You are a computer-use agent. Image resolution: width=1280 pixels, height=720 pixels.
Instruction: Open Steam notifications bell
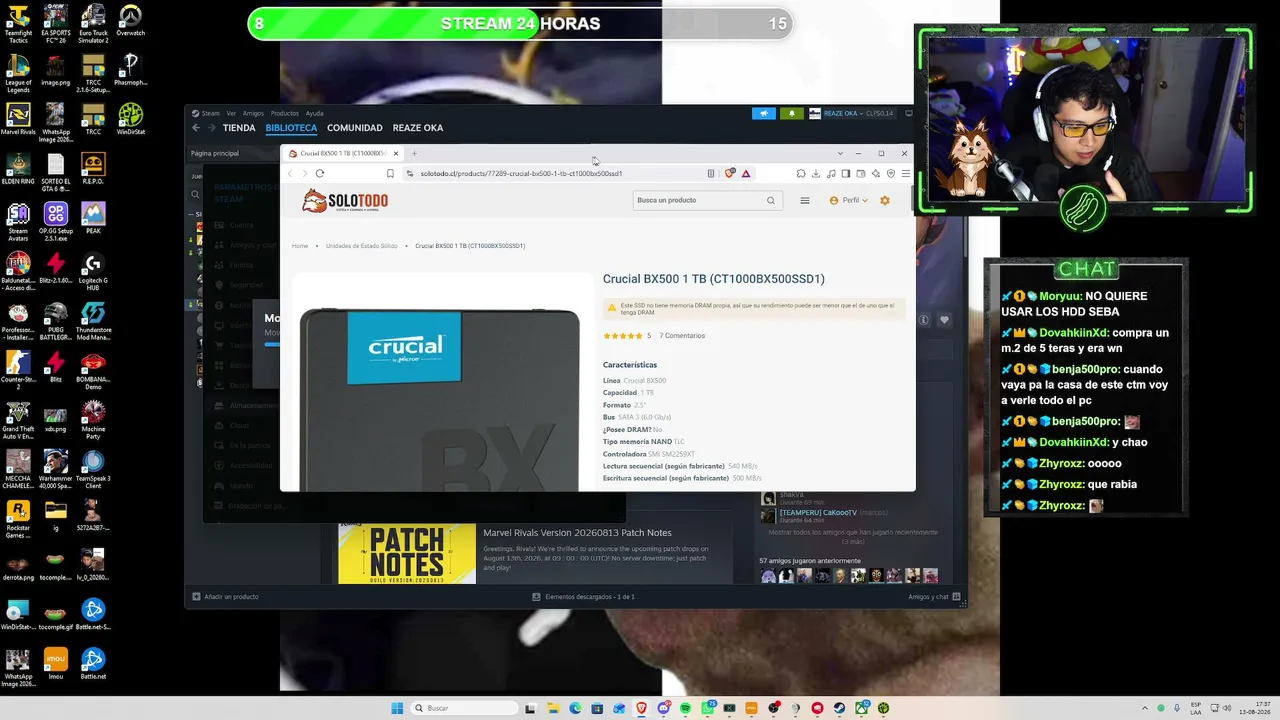(792, 113)
